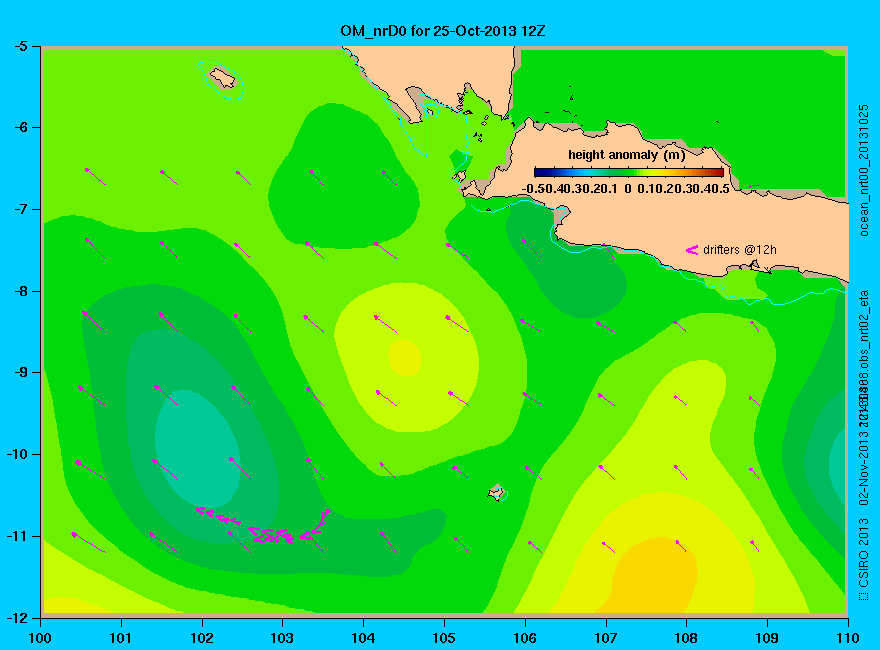
Task: Click the x-axis label 107
Action: coord(606,638)
